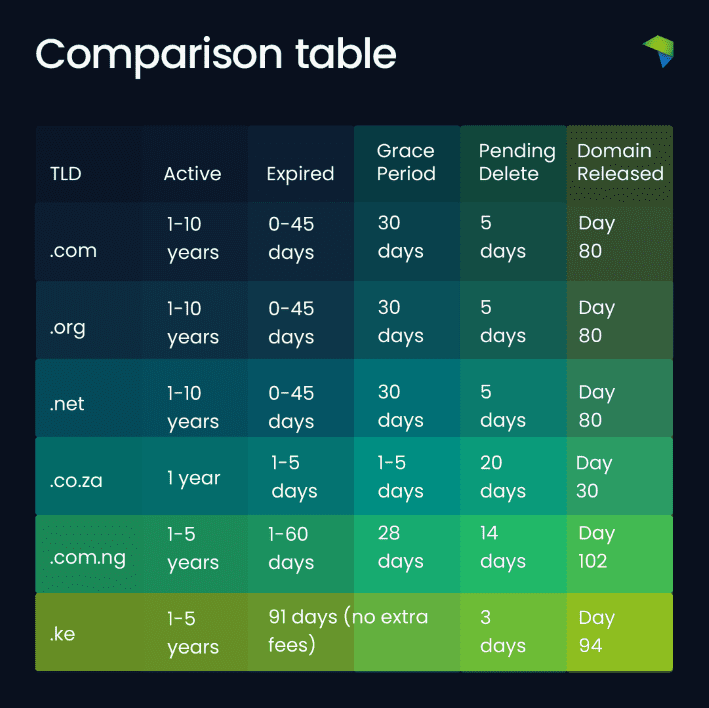Select the Domain Released column header
Image resolution: width=709 pixels, height=708 pixels.
620,162
